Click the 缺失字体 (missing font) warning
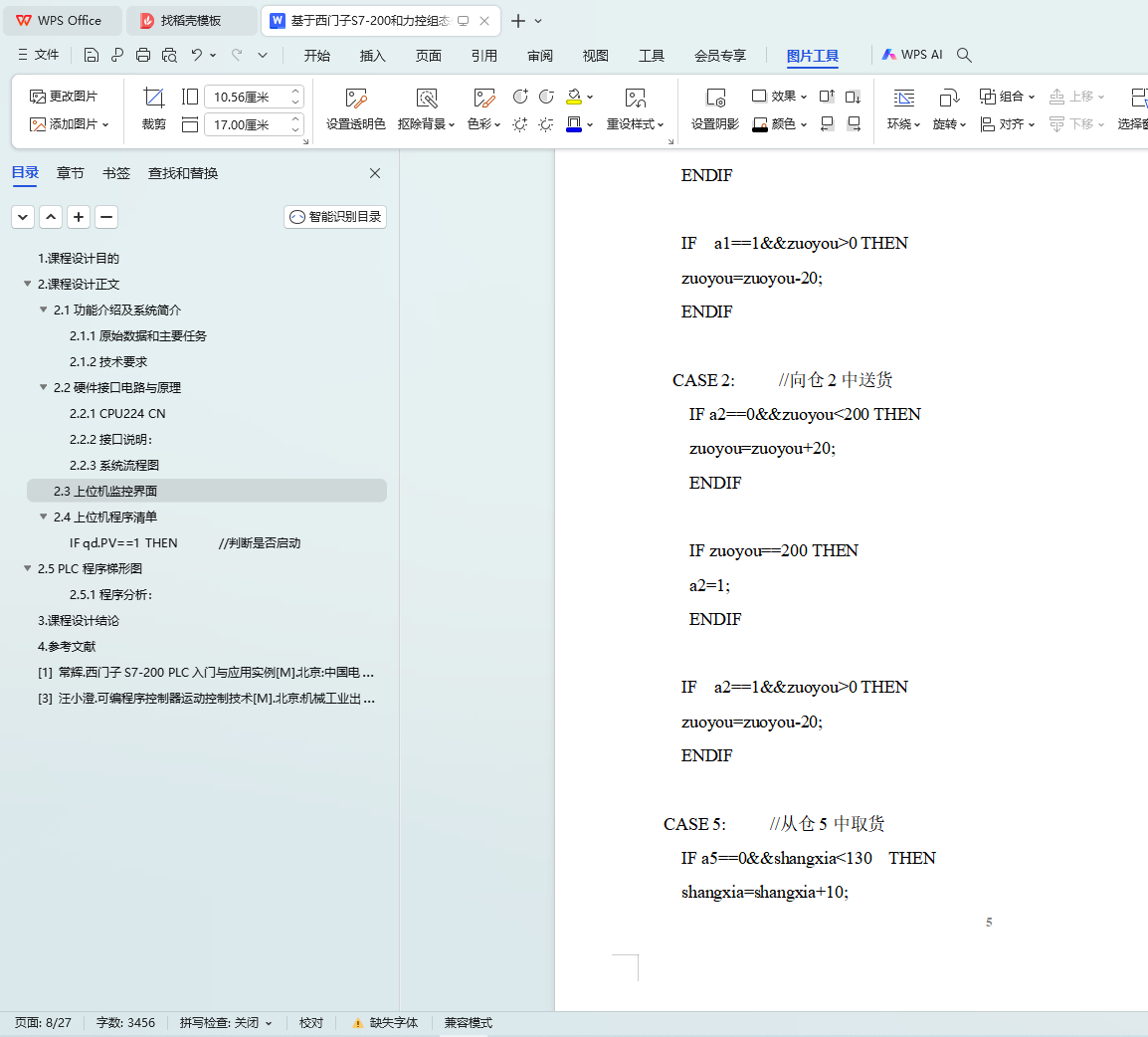Image resolution: width=1148 pixels, height=1037 pixels. point(385,1022)
